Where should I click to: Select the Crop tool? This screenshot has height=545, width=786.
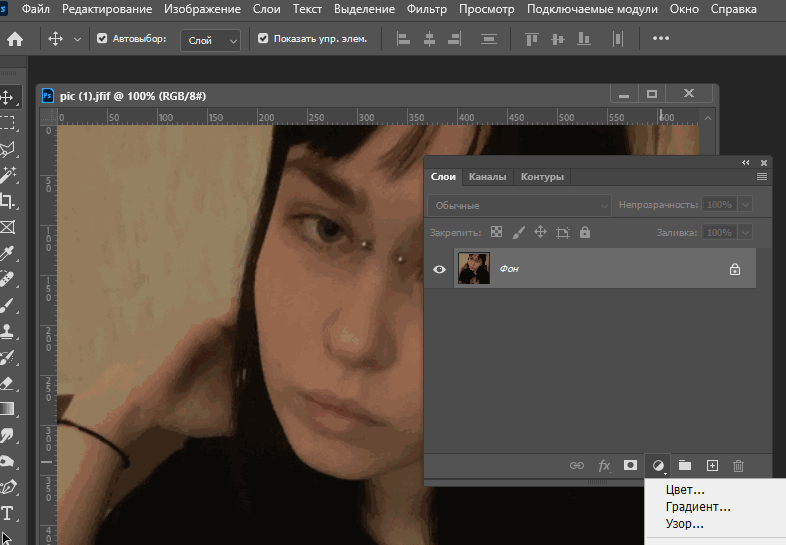[7, 201]
